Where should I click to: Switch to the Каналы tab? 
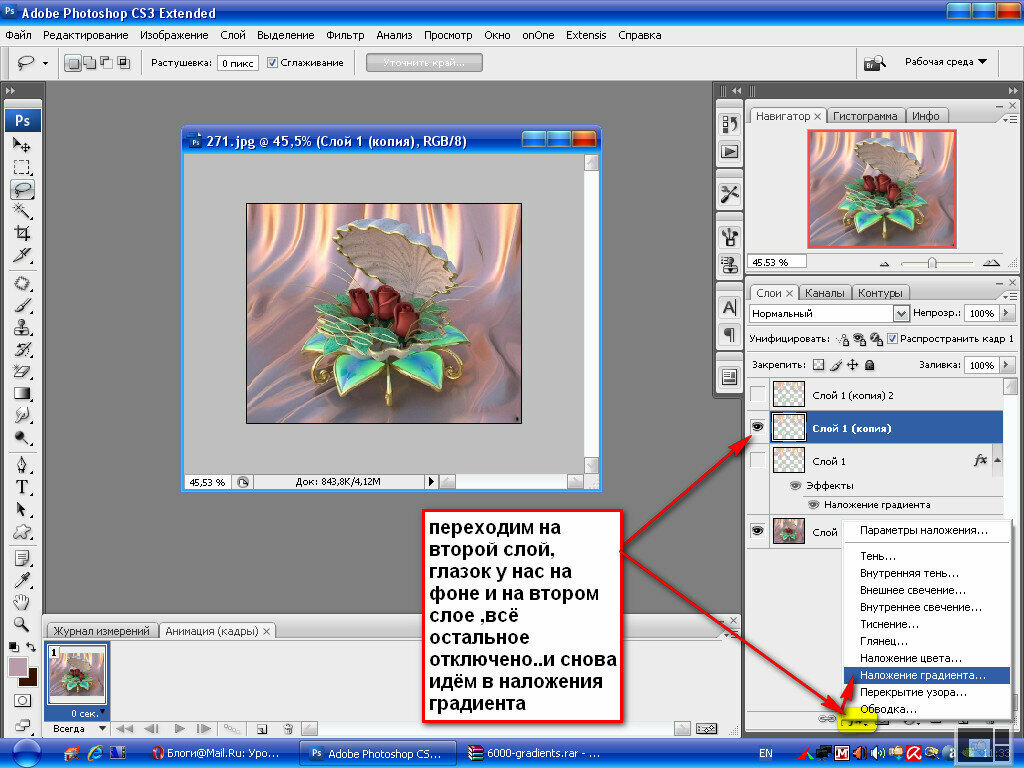click(824, 293)
